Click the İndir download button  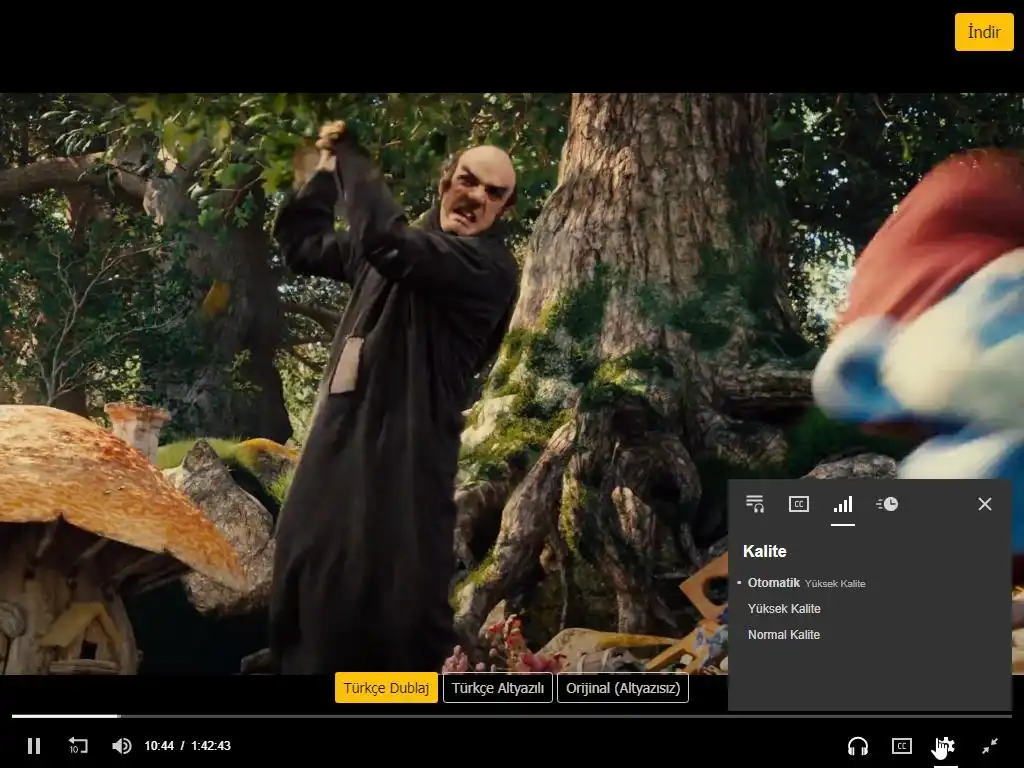pyautogui.click(x=984, y=32)
